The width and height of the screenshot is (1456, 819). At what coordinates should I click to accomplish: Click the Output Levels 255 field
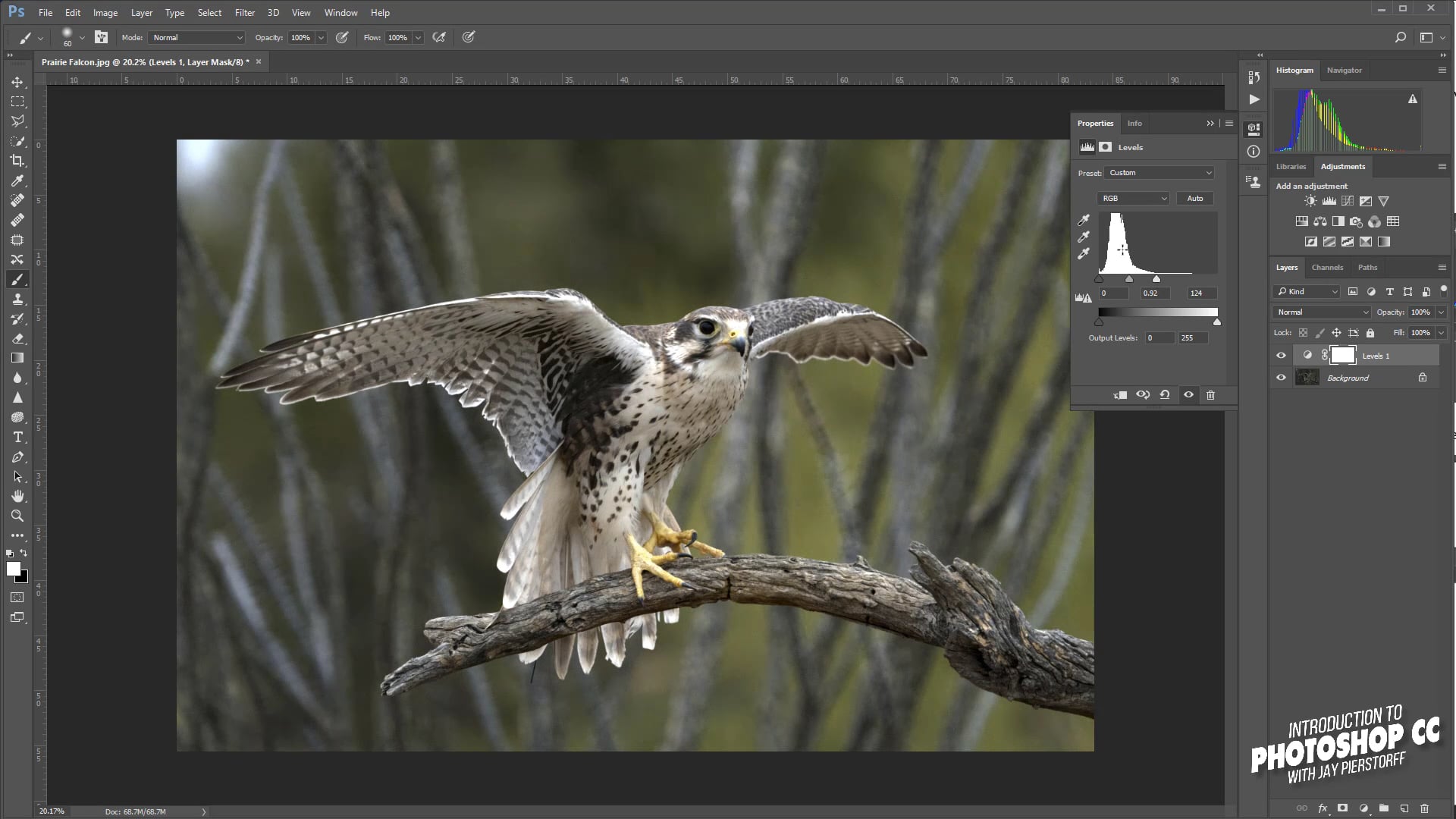coord(1192,338)
